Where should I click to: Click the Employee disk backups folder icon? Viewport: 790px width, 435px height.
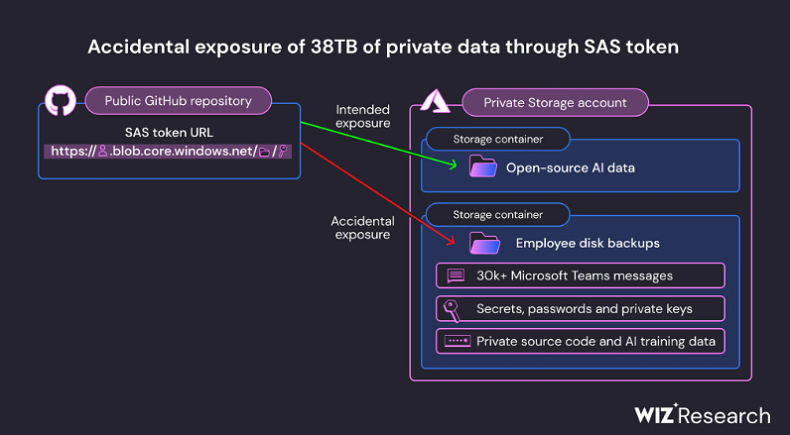coord(484,243)
